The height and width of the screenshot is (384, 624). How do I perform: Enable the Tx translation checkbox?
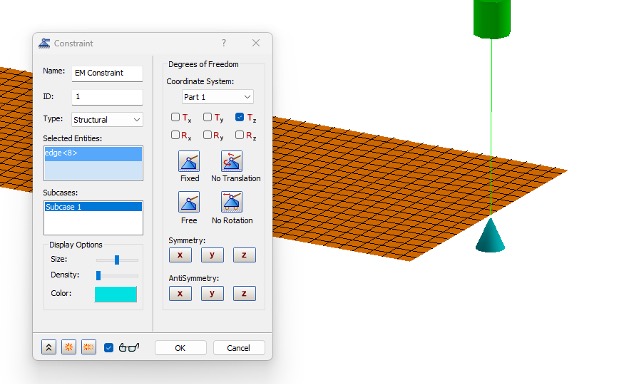(175, 117)
